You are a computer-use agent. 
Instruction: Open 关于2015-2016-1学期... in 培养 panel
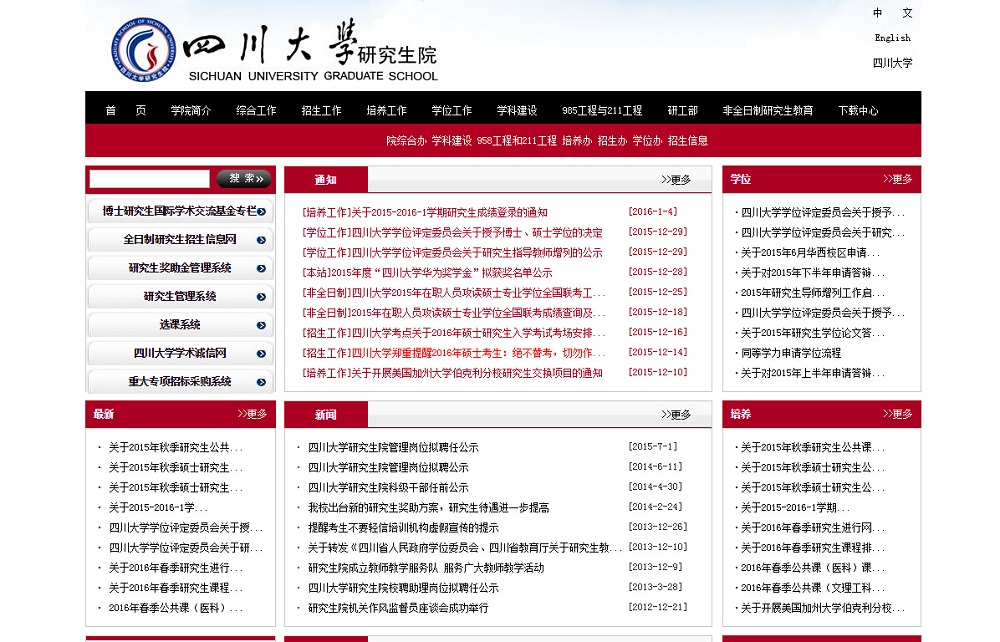pyautogui.click(x=795, y=508)
